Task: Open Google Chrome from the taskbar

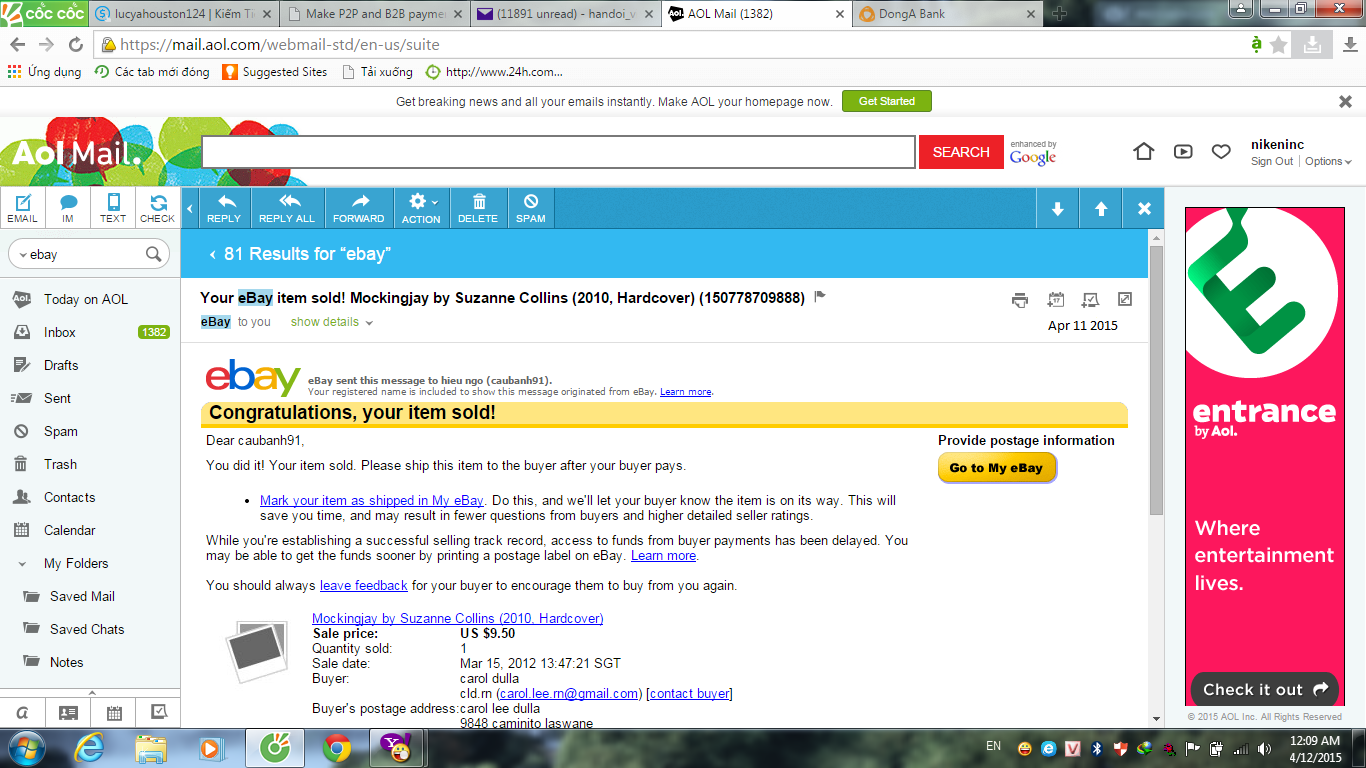Action: 337,748
